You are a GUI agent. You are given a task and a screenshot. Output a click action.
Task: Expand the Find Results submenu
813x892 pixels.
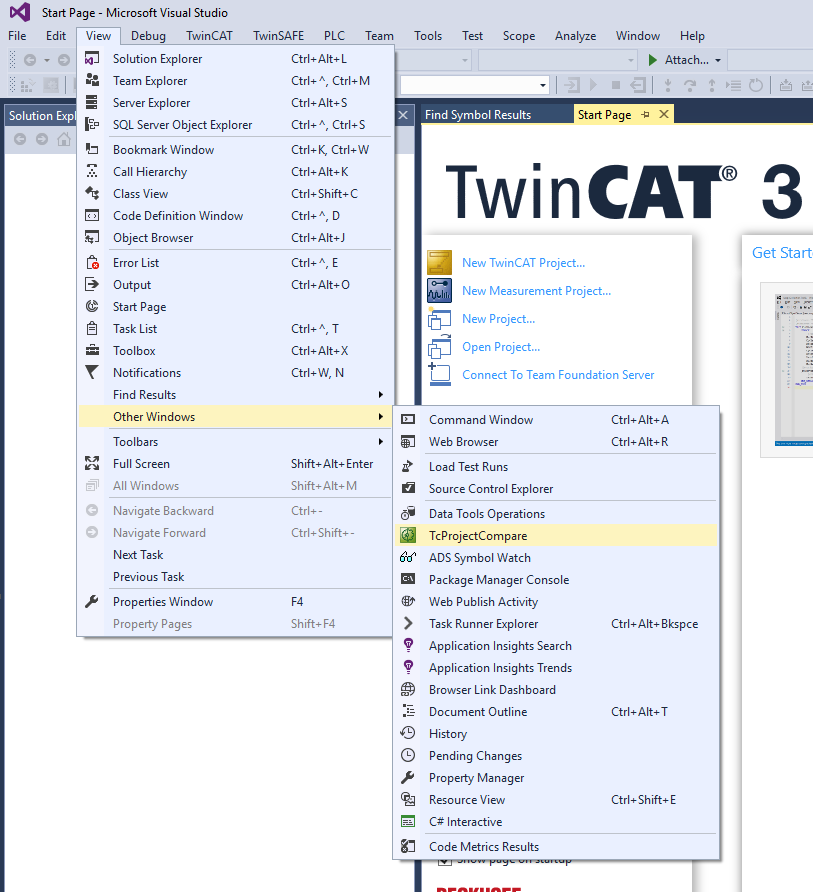coord(380,395)
